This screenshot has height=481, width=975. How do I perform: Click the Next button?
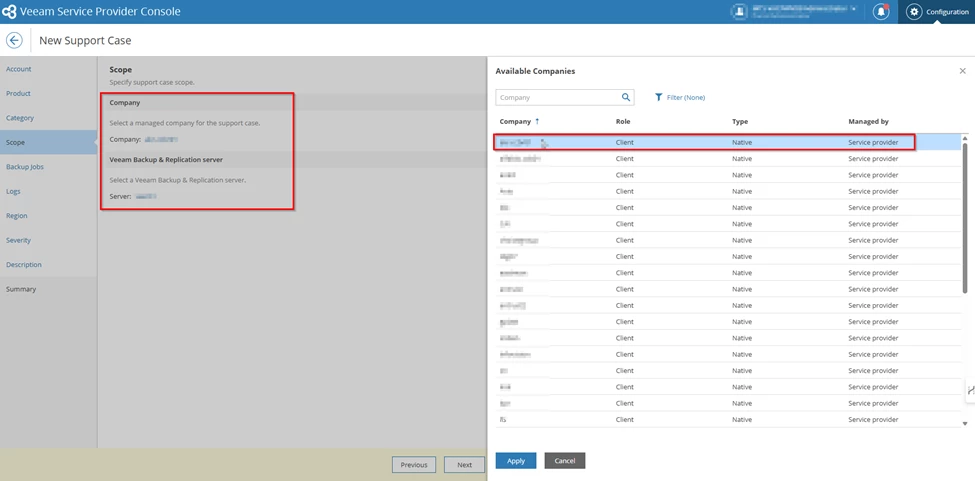click(x=464, y=465)
